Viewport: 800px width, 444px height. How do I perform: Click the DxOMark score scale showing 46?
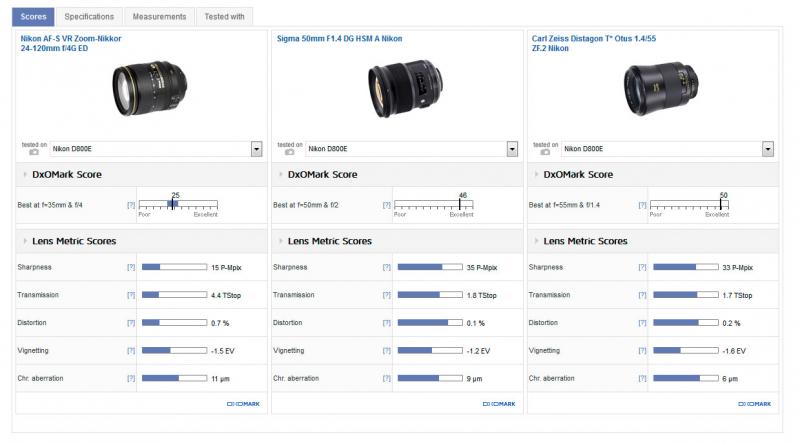pos(434,205)
